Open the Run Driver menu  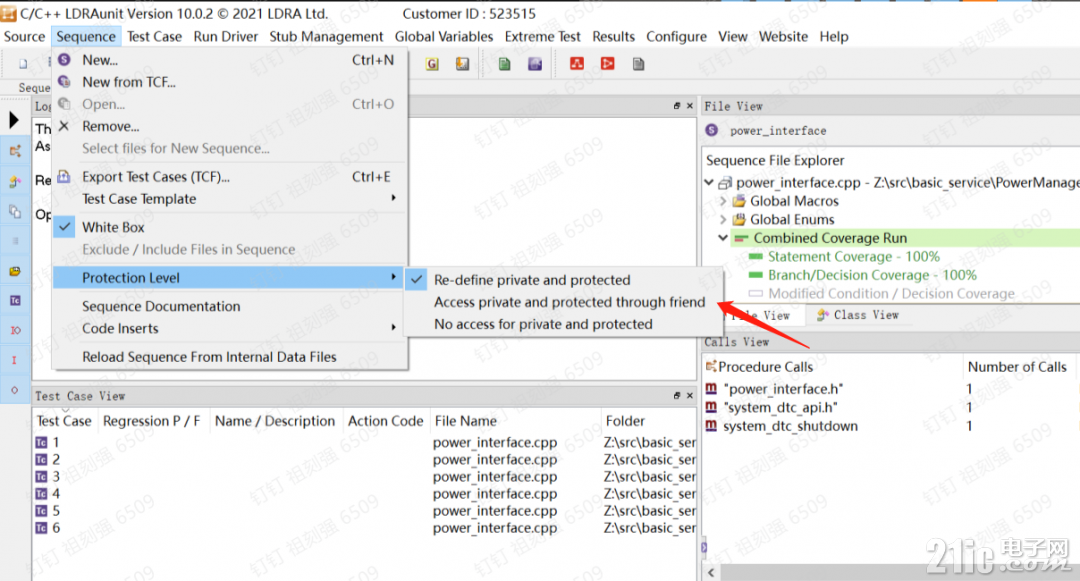(x=225, y=36)
